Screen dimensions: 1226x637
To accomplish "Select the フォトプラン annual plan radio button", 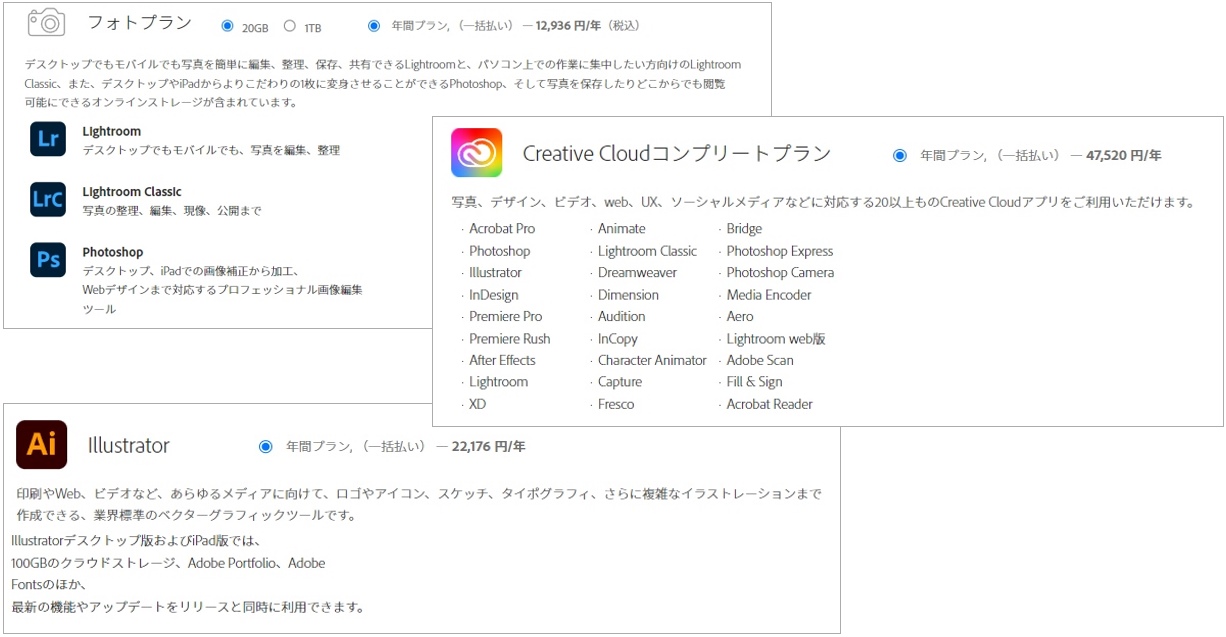I will (374, 26).
